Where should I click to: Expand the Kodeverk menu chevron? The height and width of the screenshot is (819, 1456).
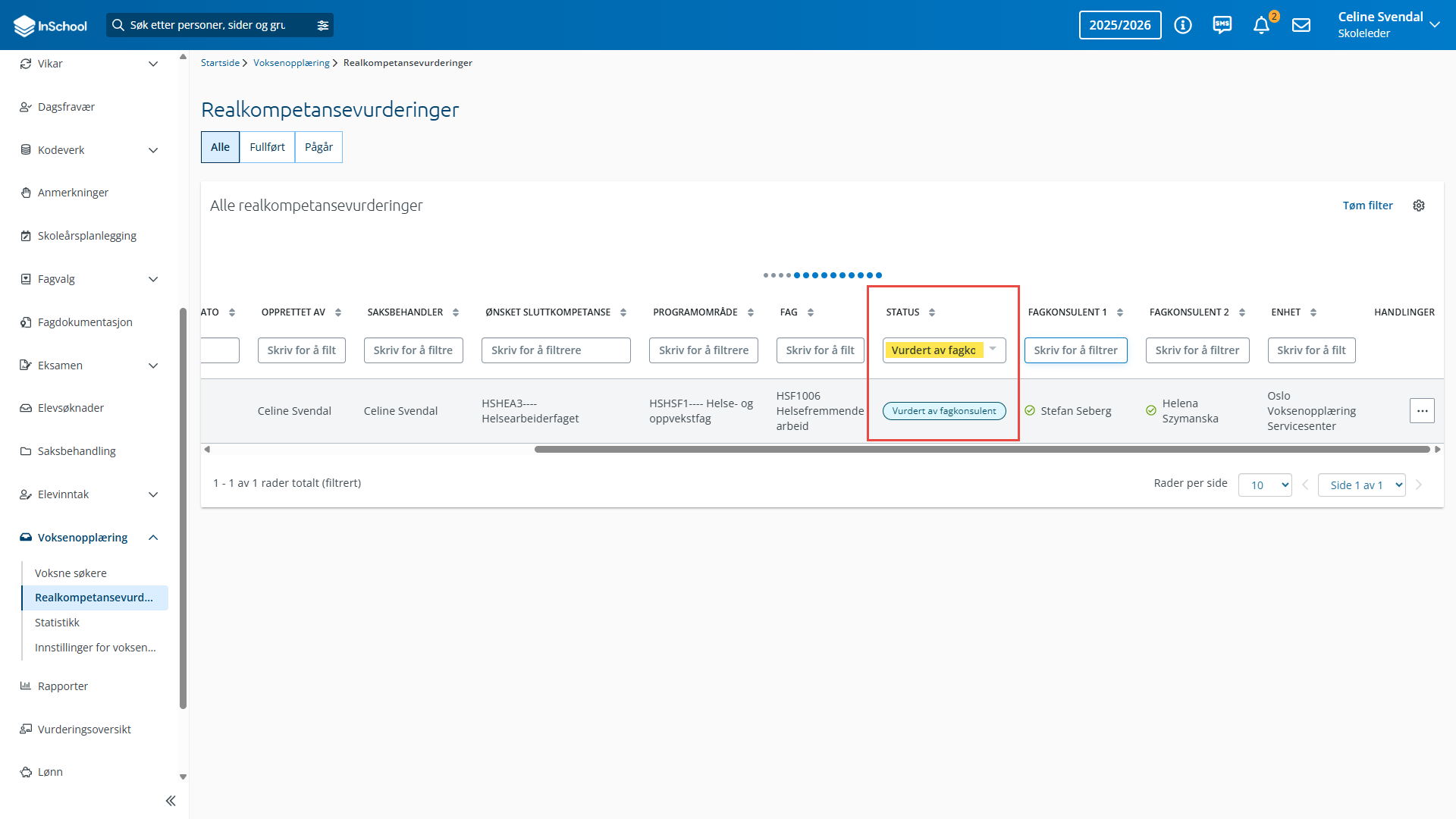tap(153, 150)
